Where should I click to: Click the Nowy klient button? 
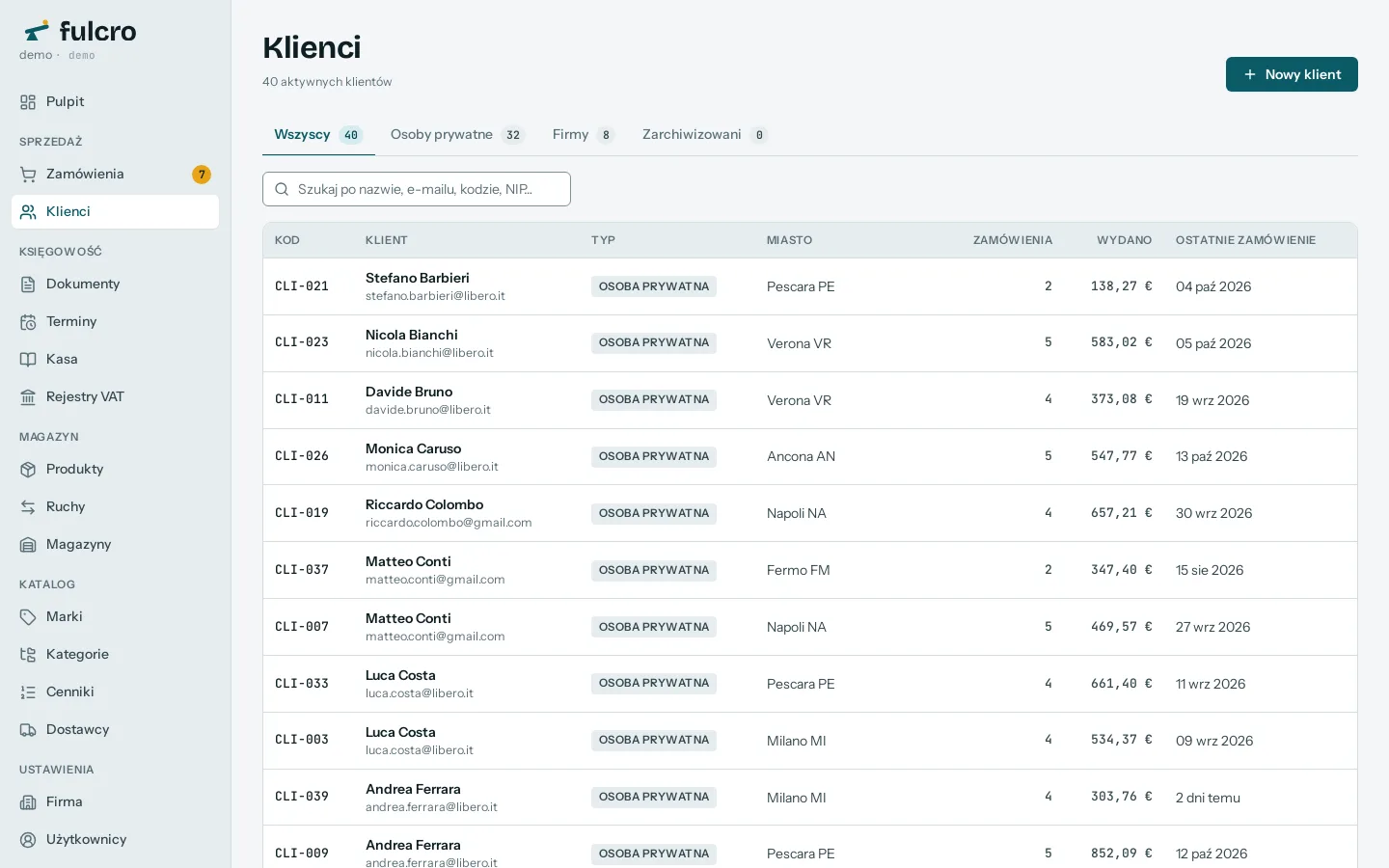click(x=1292, y=74)
